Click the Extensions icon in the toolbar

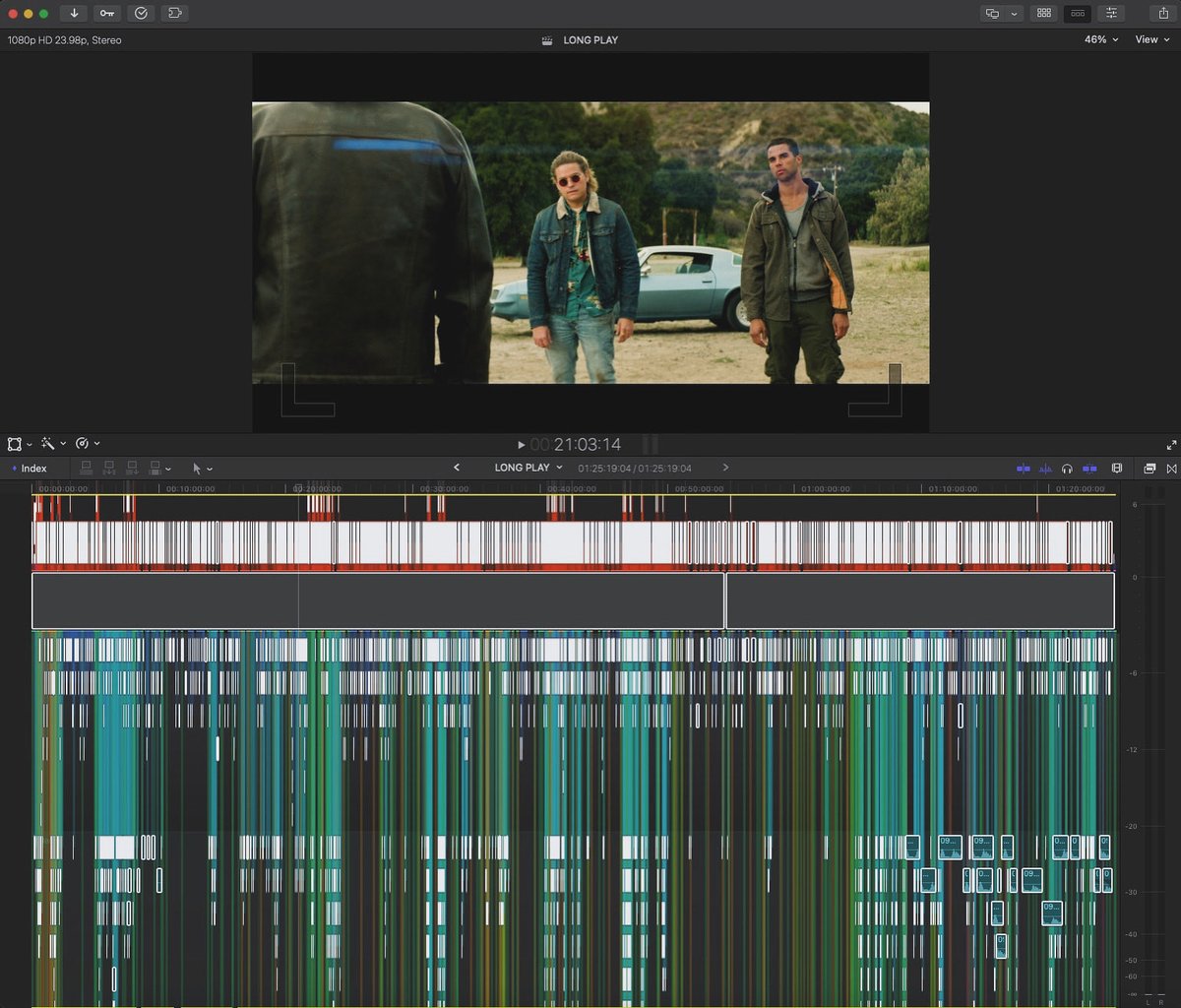point(174,14)
